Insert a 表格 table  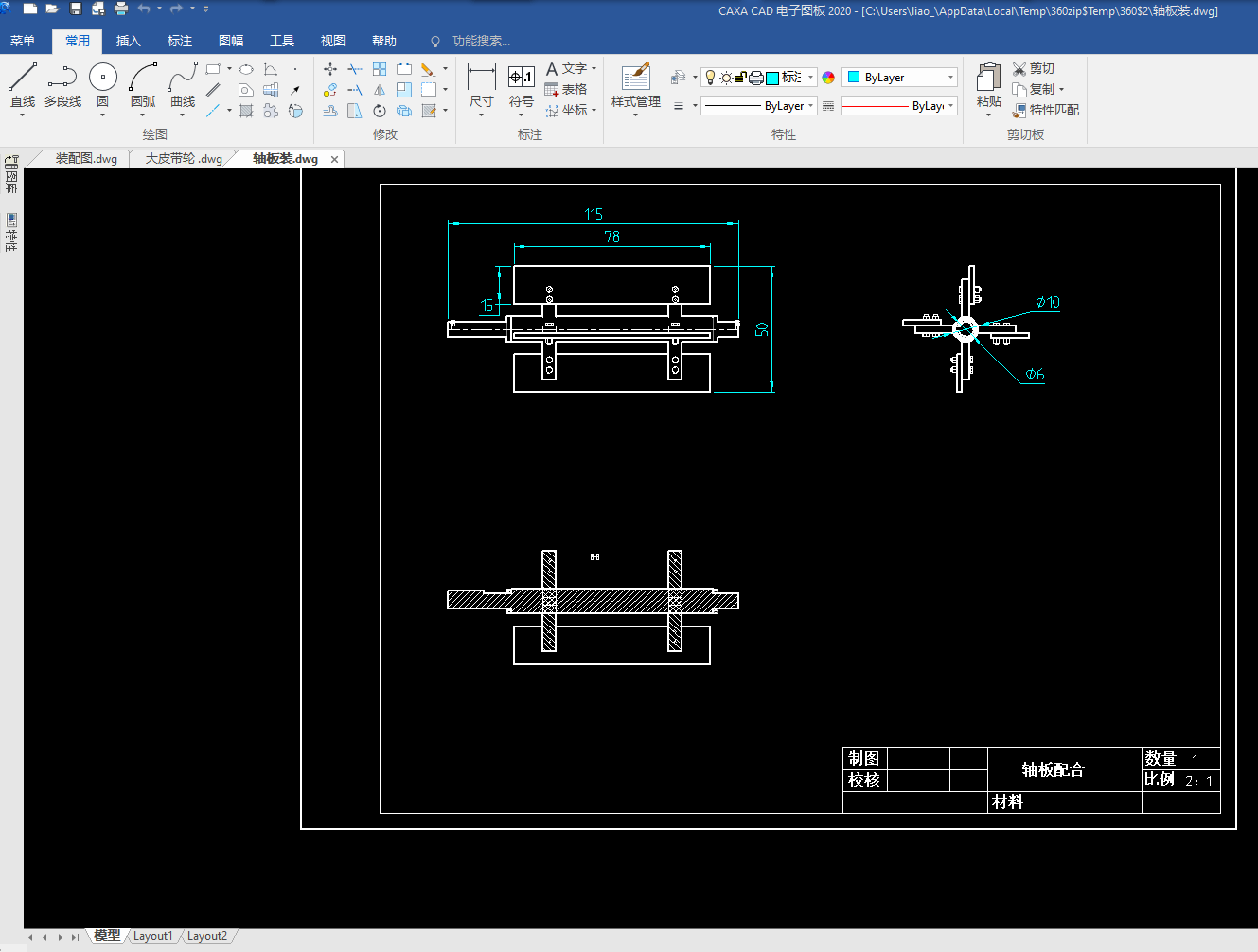(x=566, y=89)
